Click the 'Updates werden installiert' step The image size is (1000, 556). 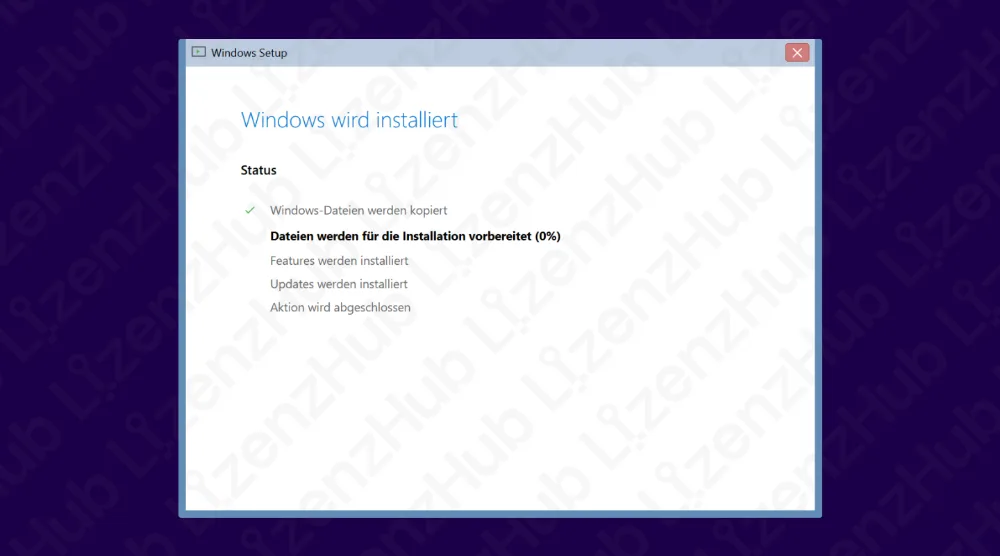tap(339, 284)
